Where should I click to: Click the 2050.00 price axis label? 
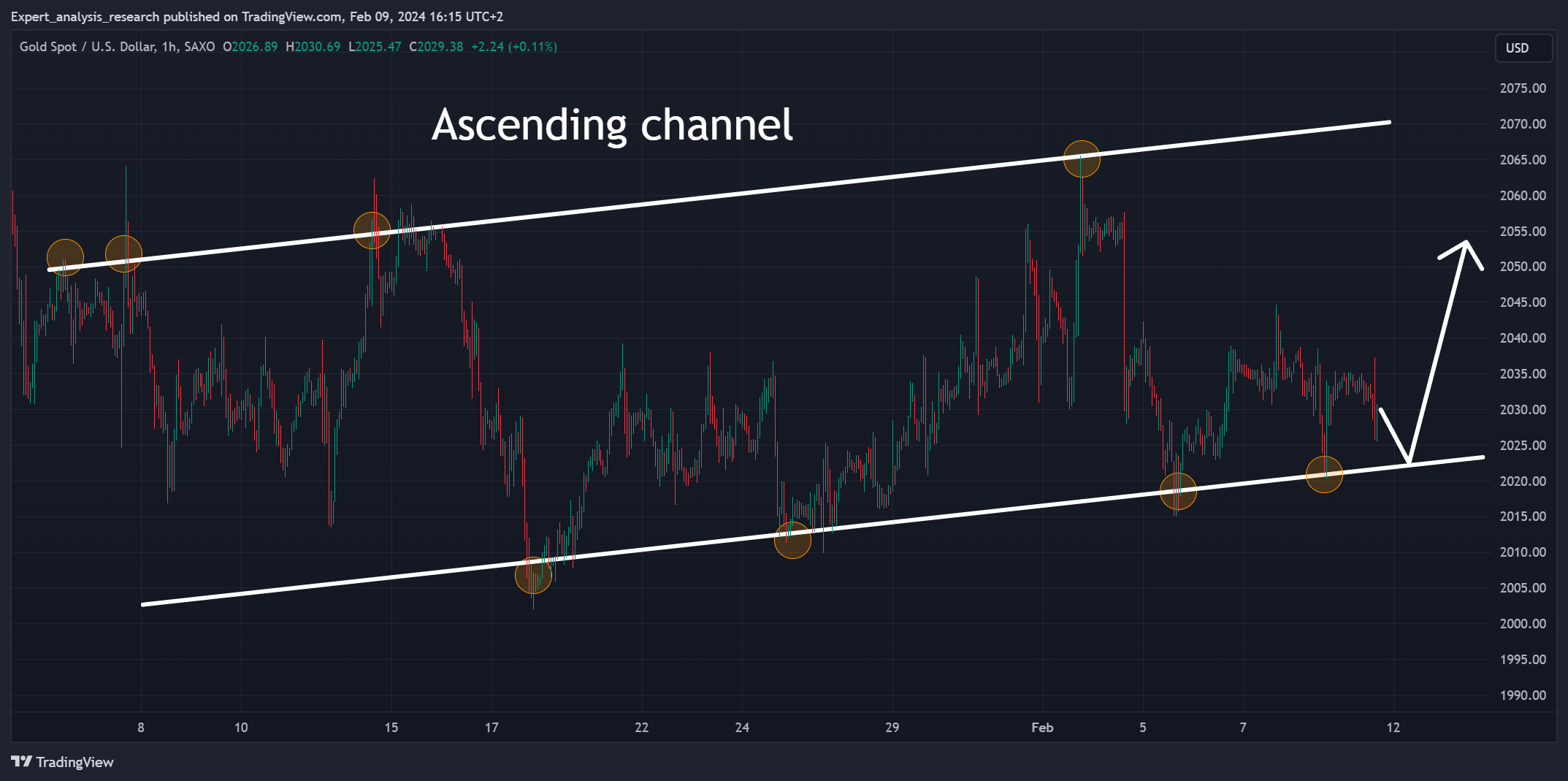click(x=1523, y=267)
